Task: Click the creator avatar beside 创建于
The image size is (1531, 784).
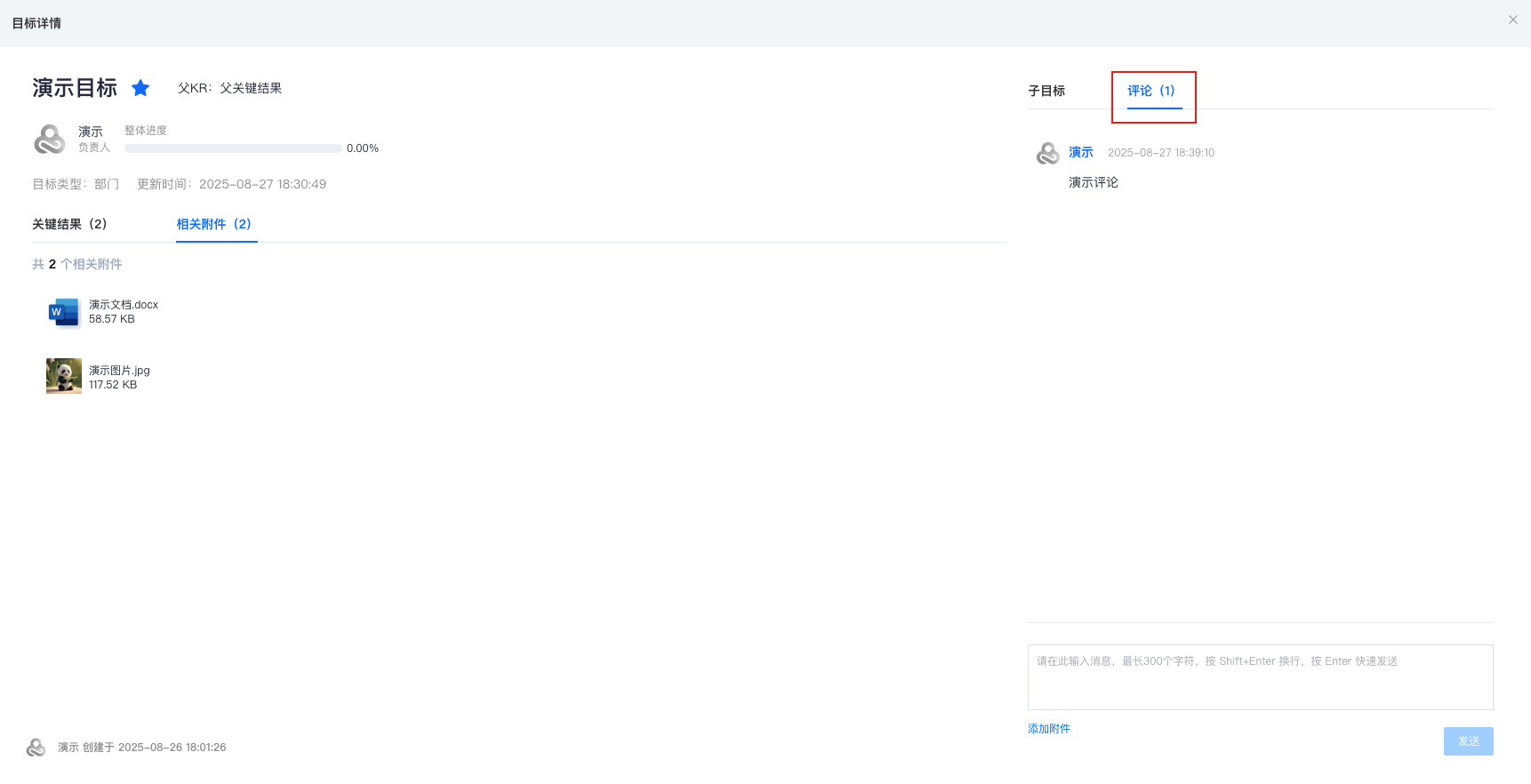Action: [36, 748]
